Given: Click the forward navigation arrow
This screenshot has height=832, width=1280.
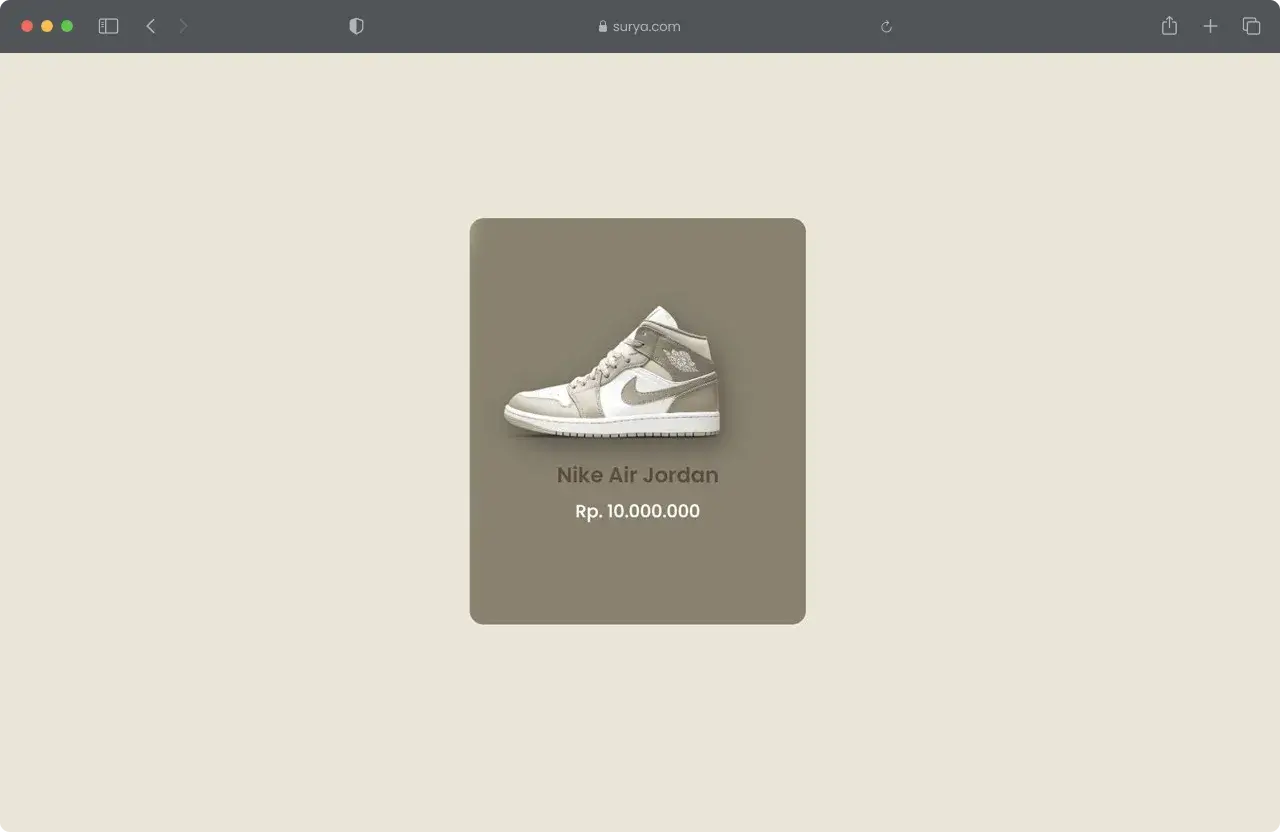Looking at the screenshot, I should [183, 26].
